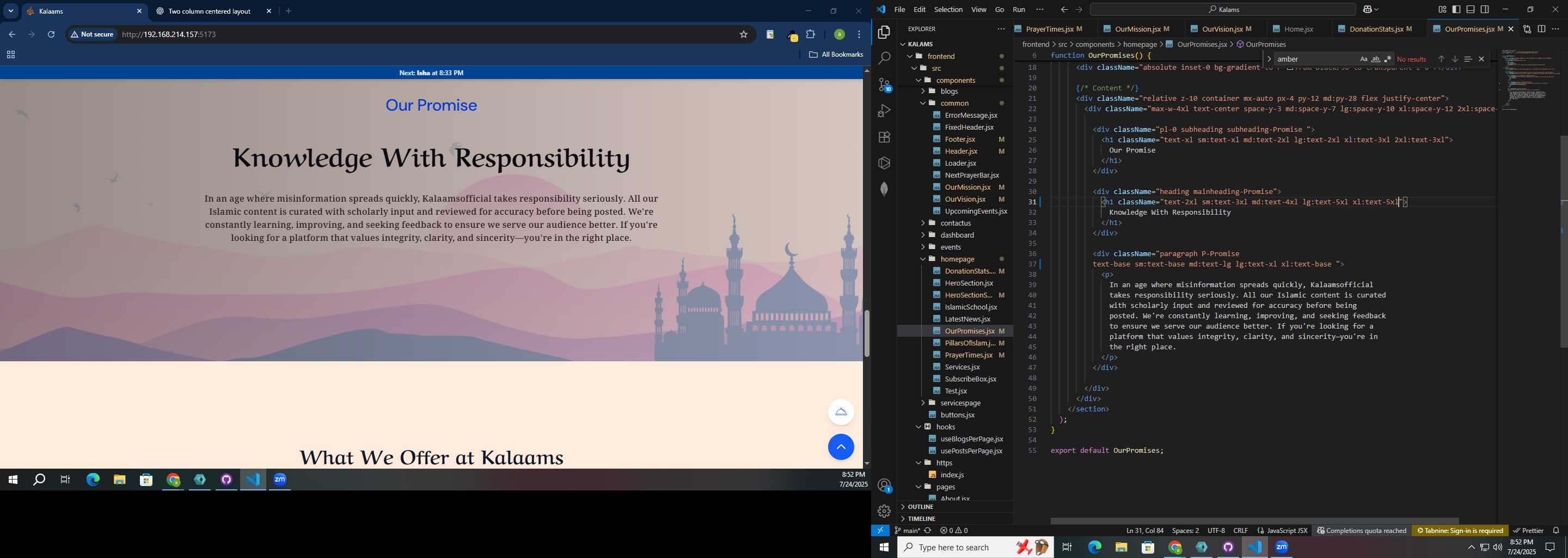1568x558 pixels.
Task: Bookmark this page with the star icon
Action: (743, 35)
